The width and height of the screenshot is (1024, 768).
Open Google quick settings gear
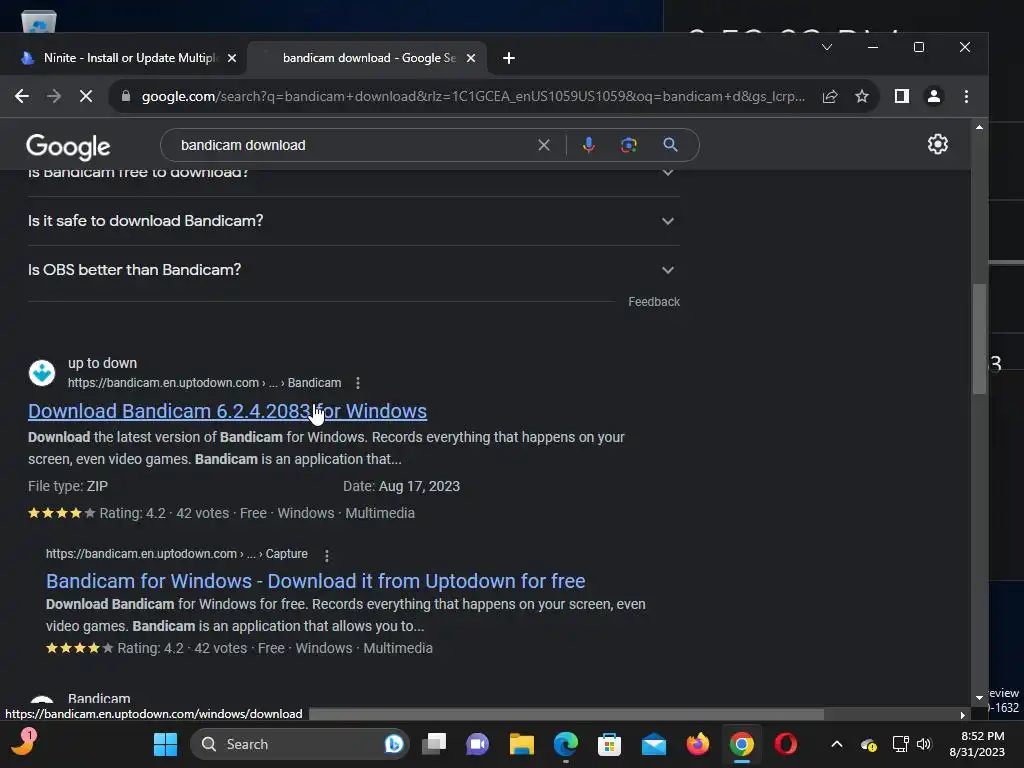point(938,144)
